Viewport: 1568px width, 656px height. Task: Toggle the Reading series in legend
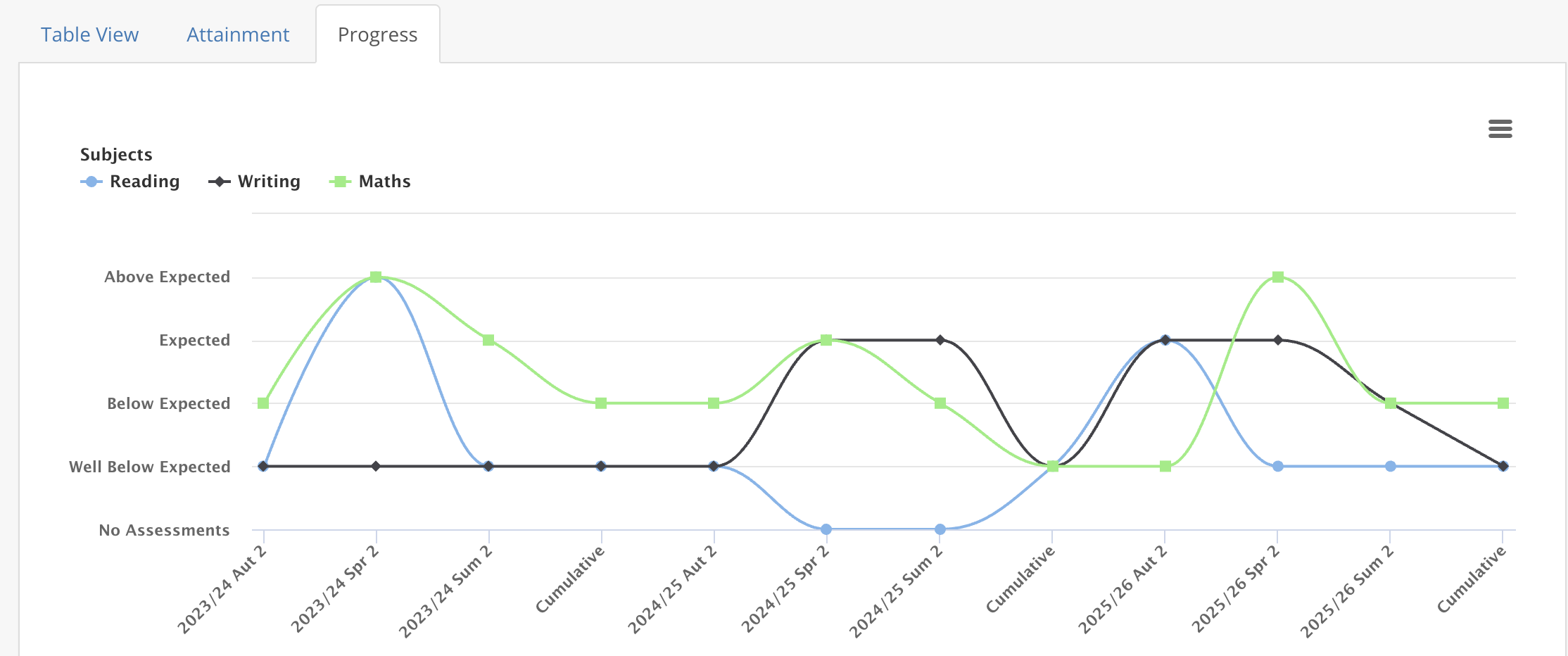[130, 182]
